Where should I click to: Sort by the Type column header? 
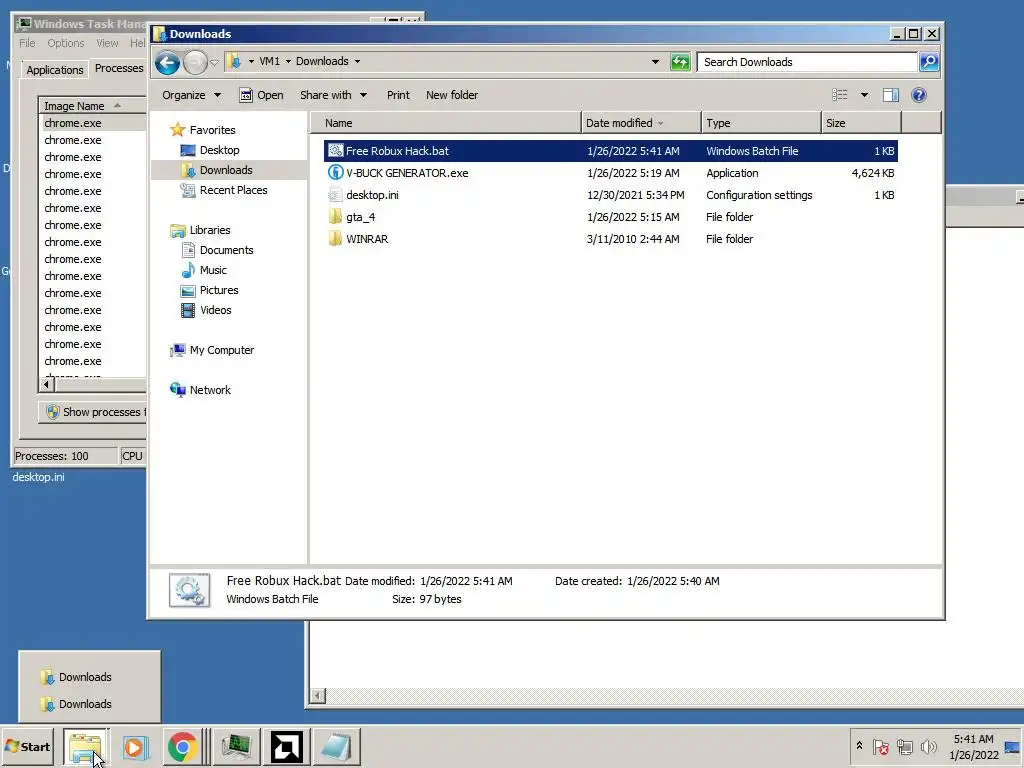click(761, 123)
